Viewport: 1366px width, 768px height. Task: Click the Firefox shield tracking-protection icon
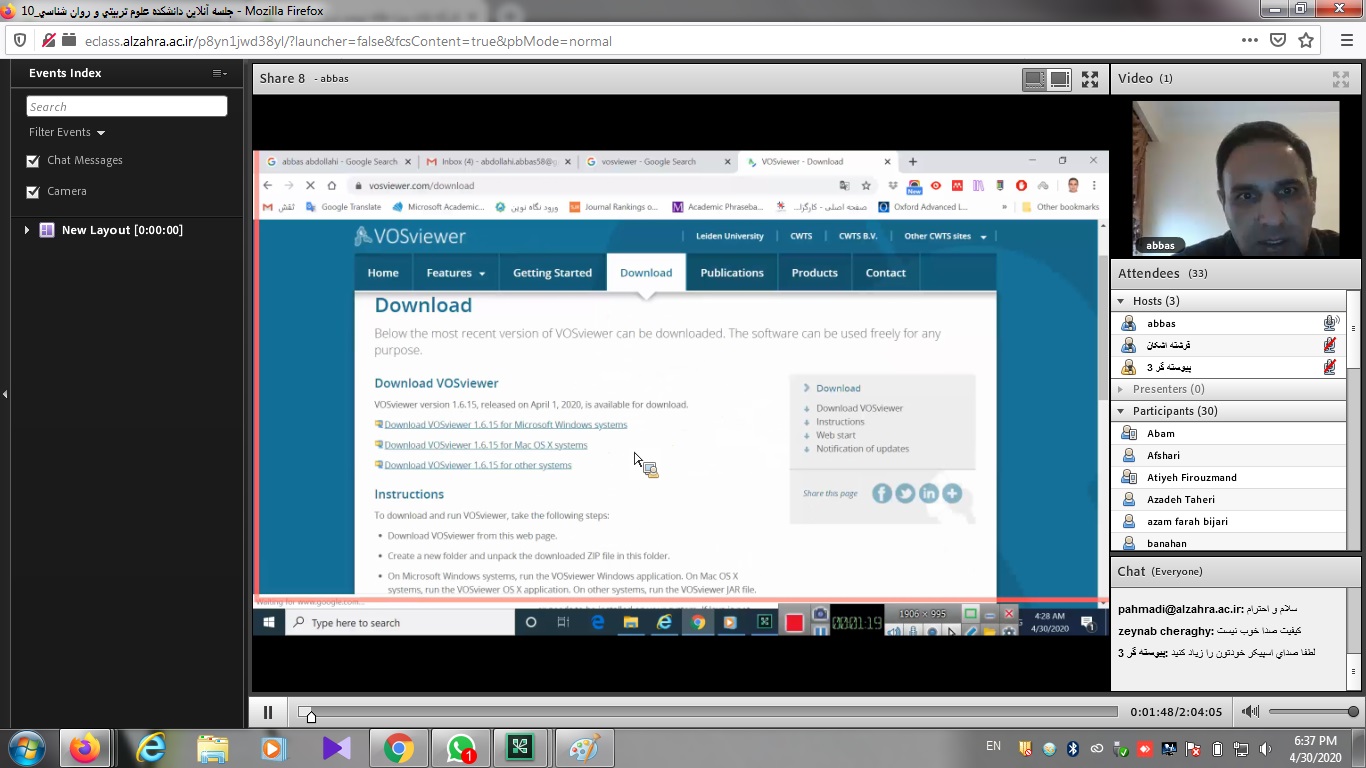click(x=20, y=41)
